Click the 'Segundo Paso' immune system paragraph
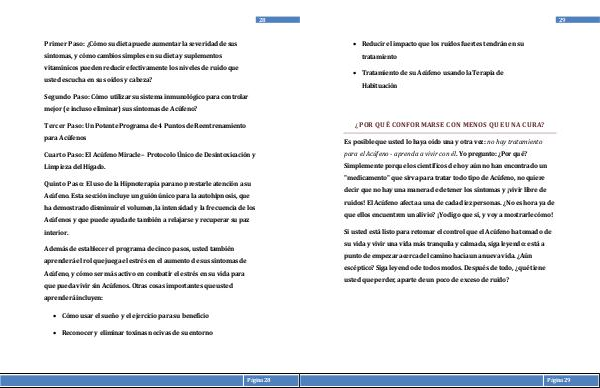Viewport: 600px width, 388px height. coord(146,103)
